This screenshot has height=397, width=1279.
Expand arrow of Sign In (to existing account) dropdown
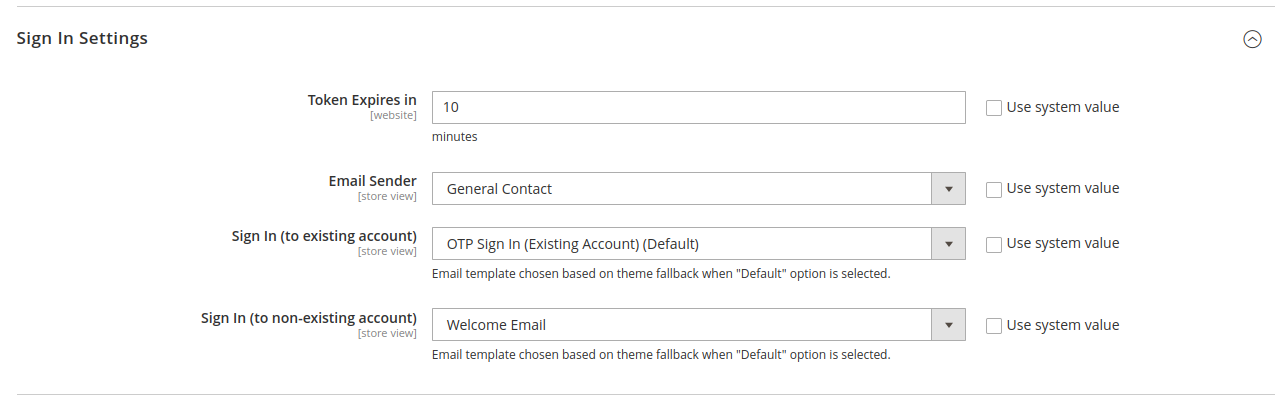click(948, 243)
